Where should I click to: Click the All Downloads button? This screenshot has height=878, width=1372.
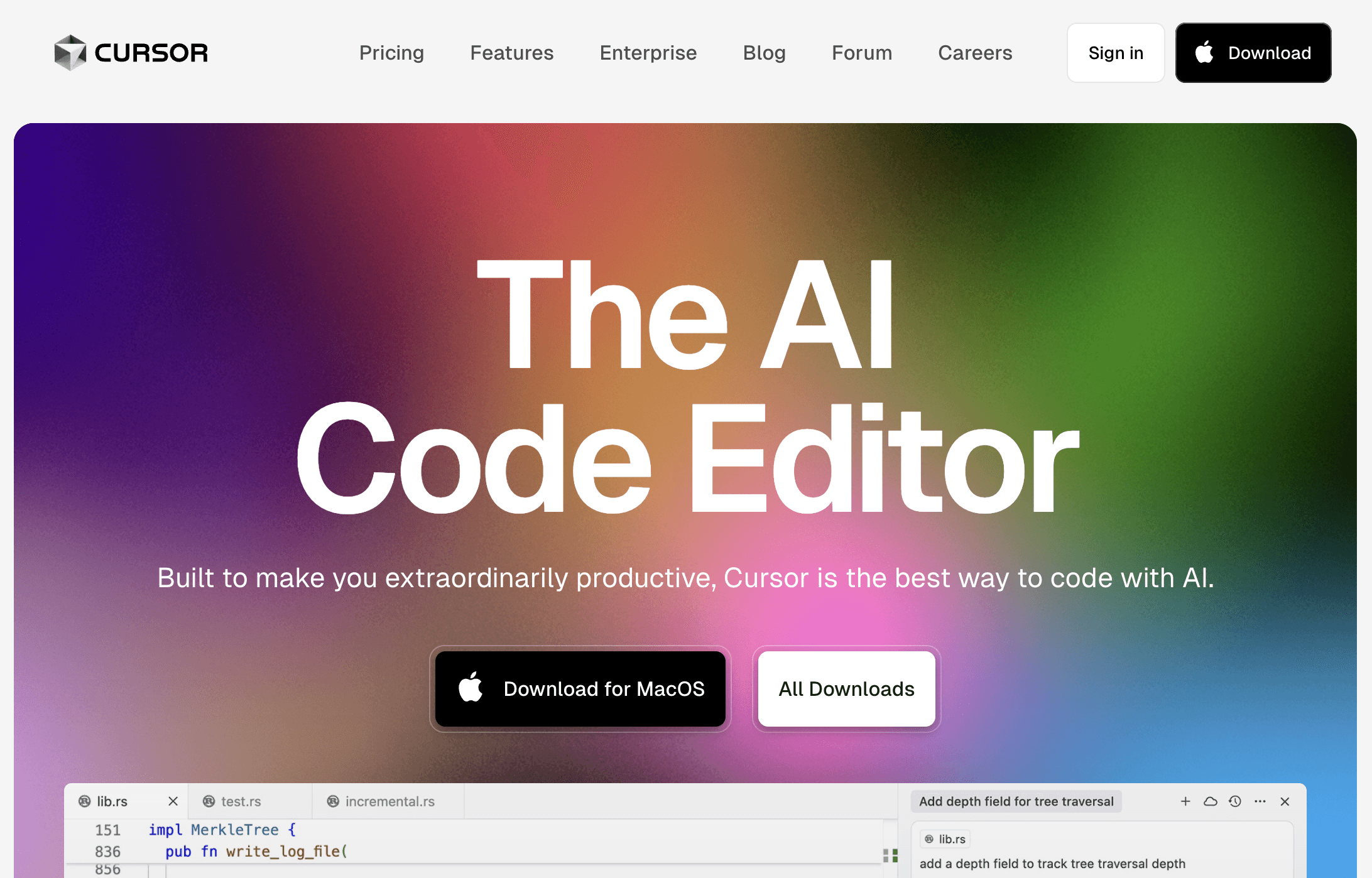click(846, 689)
